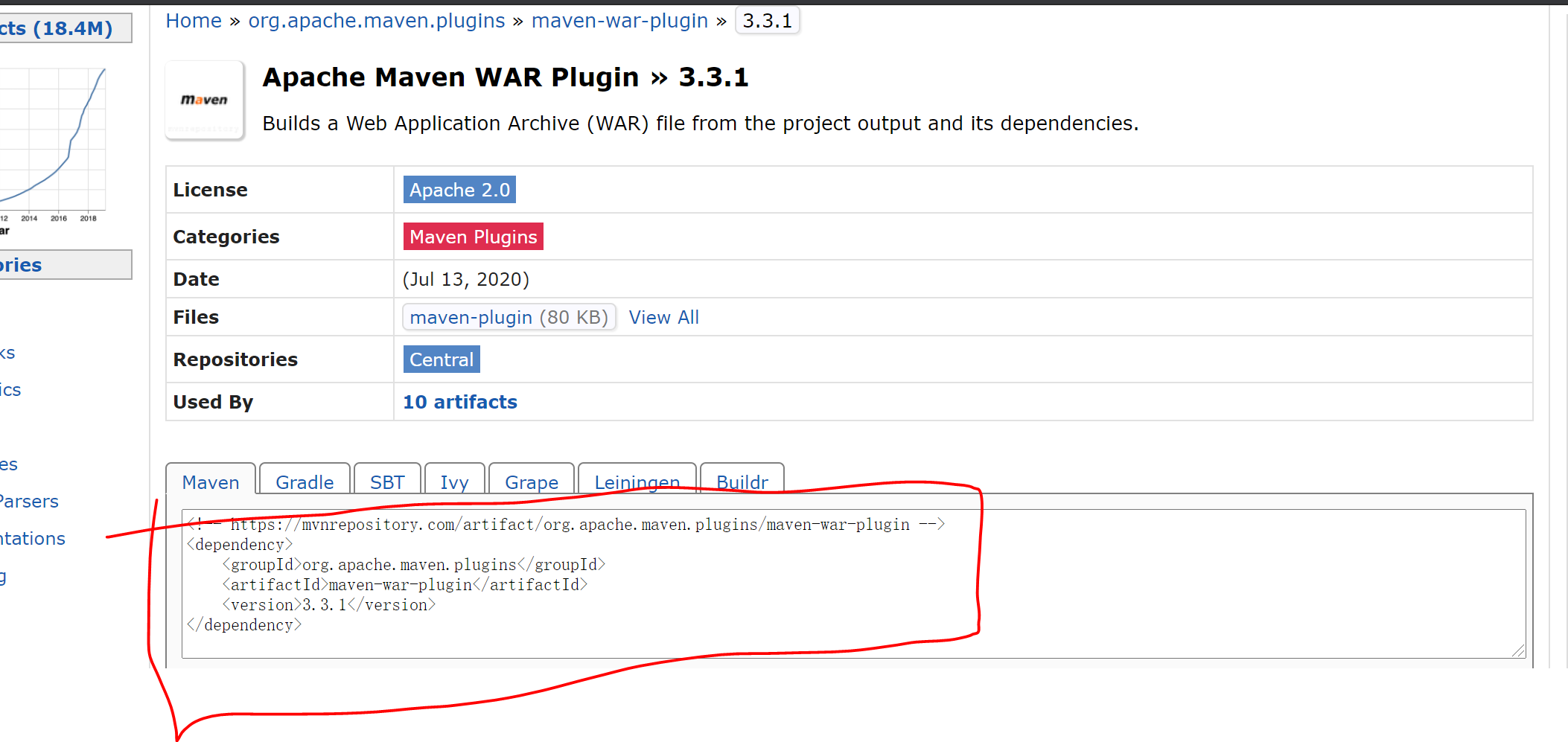Screen dimensions: 1568x742
Task: Click the 'Files' row label
Action: coord(196,317)
